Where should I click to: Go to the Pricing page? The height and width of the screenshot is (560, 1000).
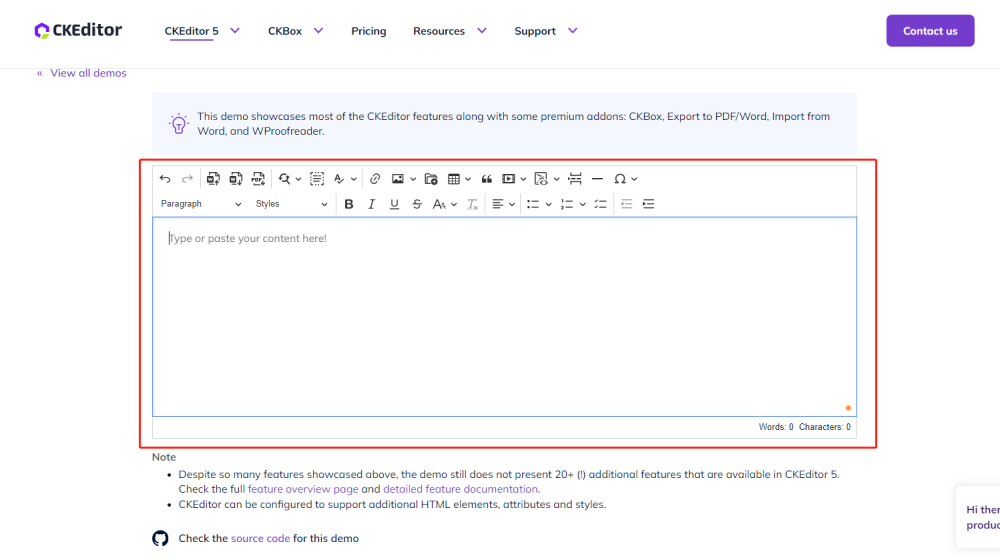(369, 31)
